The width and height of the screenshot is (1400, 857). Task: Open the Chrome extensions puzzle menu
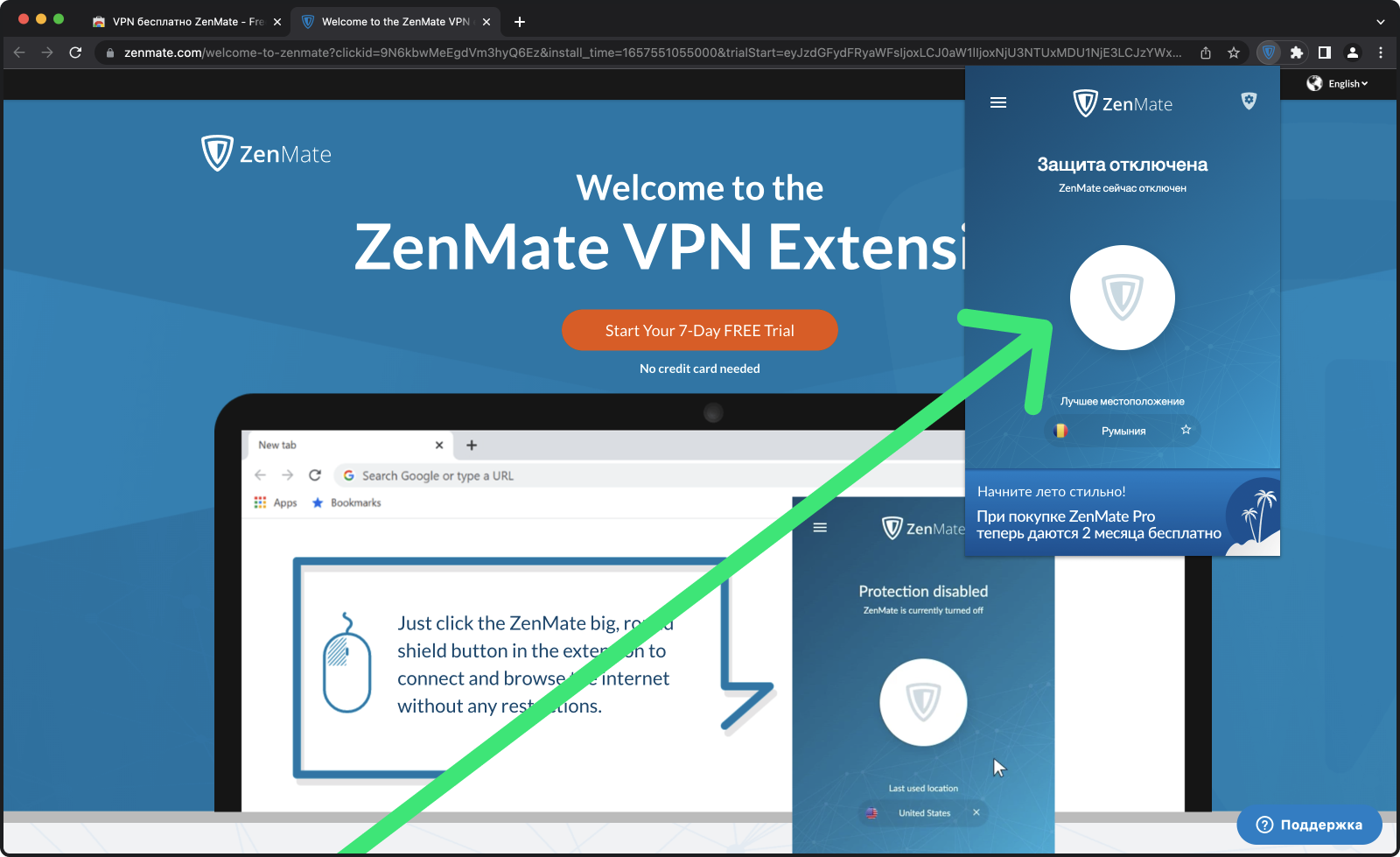pos(1297,53)
